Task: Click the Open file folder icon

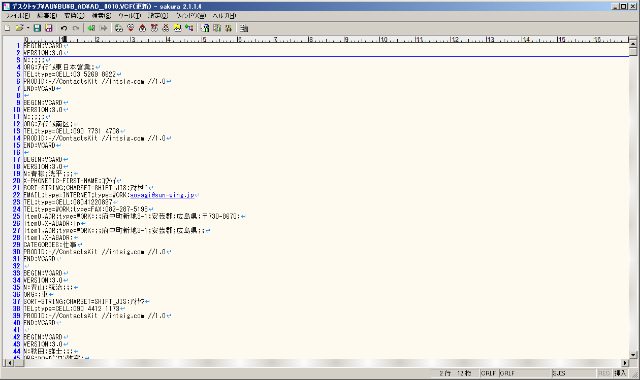Action: click(x=19, y=28)
